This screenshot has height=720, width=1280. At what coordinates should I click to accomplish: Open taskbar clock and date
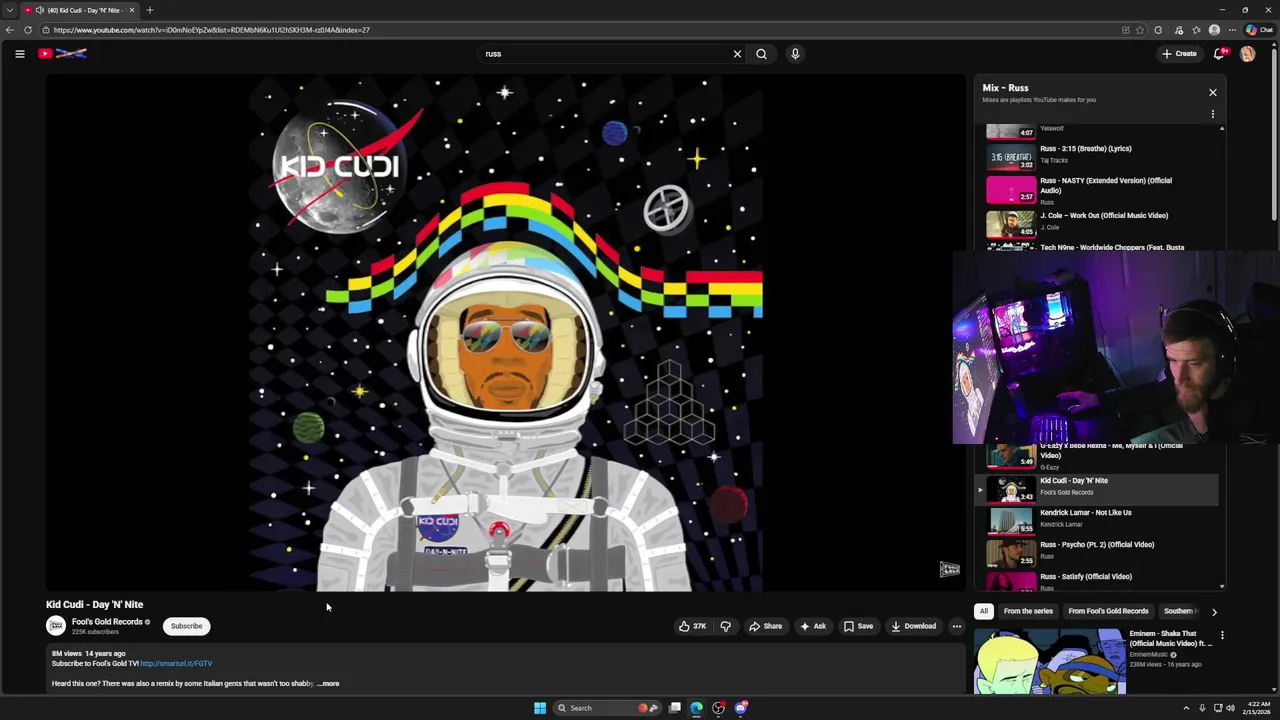(1259, 708)
